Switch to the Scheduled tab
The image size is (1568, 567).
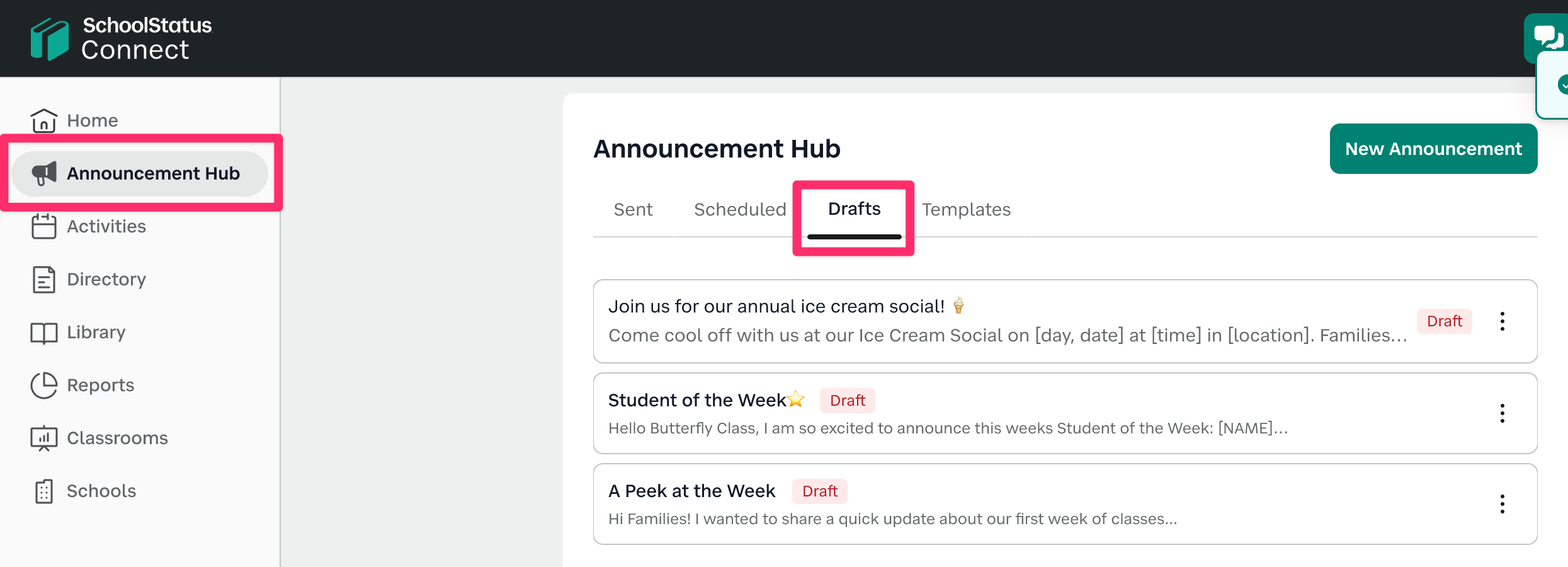[740, 209]
